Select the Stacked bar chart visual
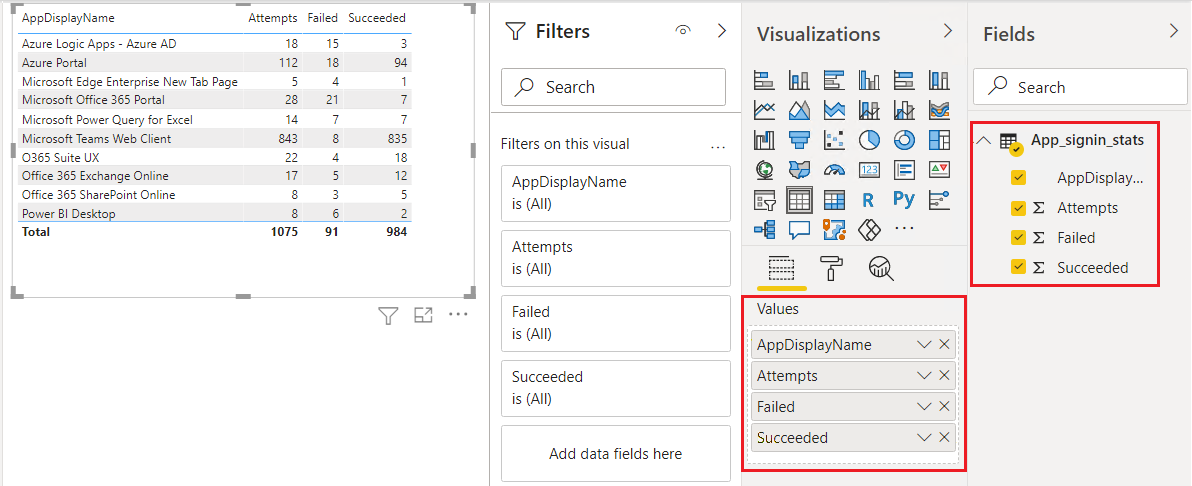 764,79
